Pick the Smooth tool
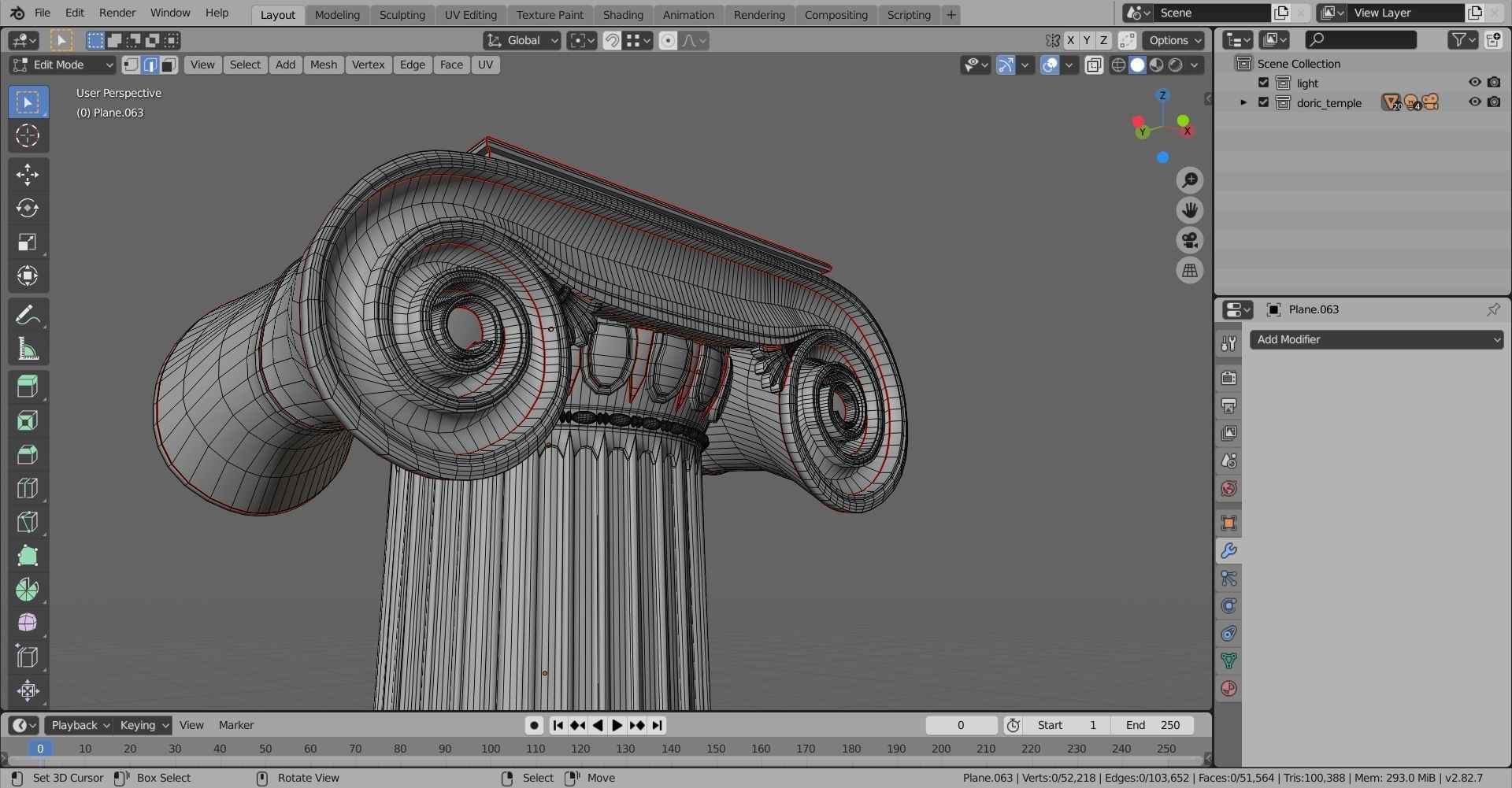Image resolution: width=1512 pixels, height=788 pixels. coord(28,623)
